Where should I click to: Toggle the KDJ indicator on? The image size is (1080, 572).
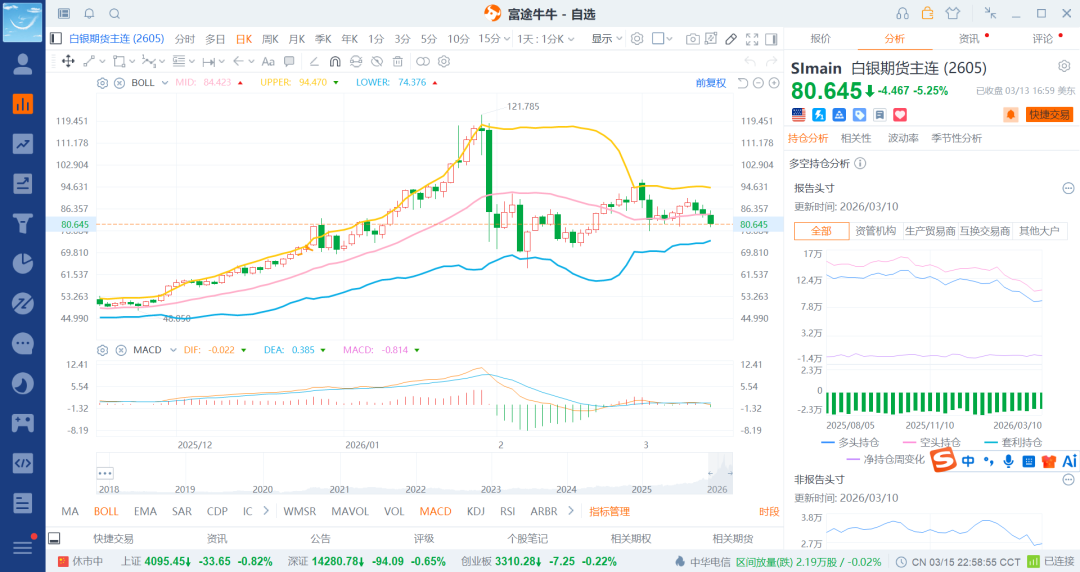click(x=476, y=511)
